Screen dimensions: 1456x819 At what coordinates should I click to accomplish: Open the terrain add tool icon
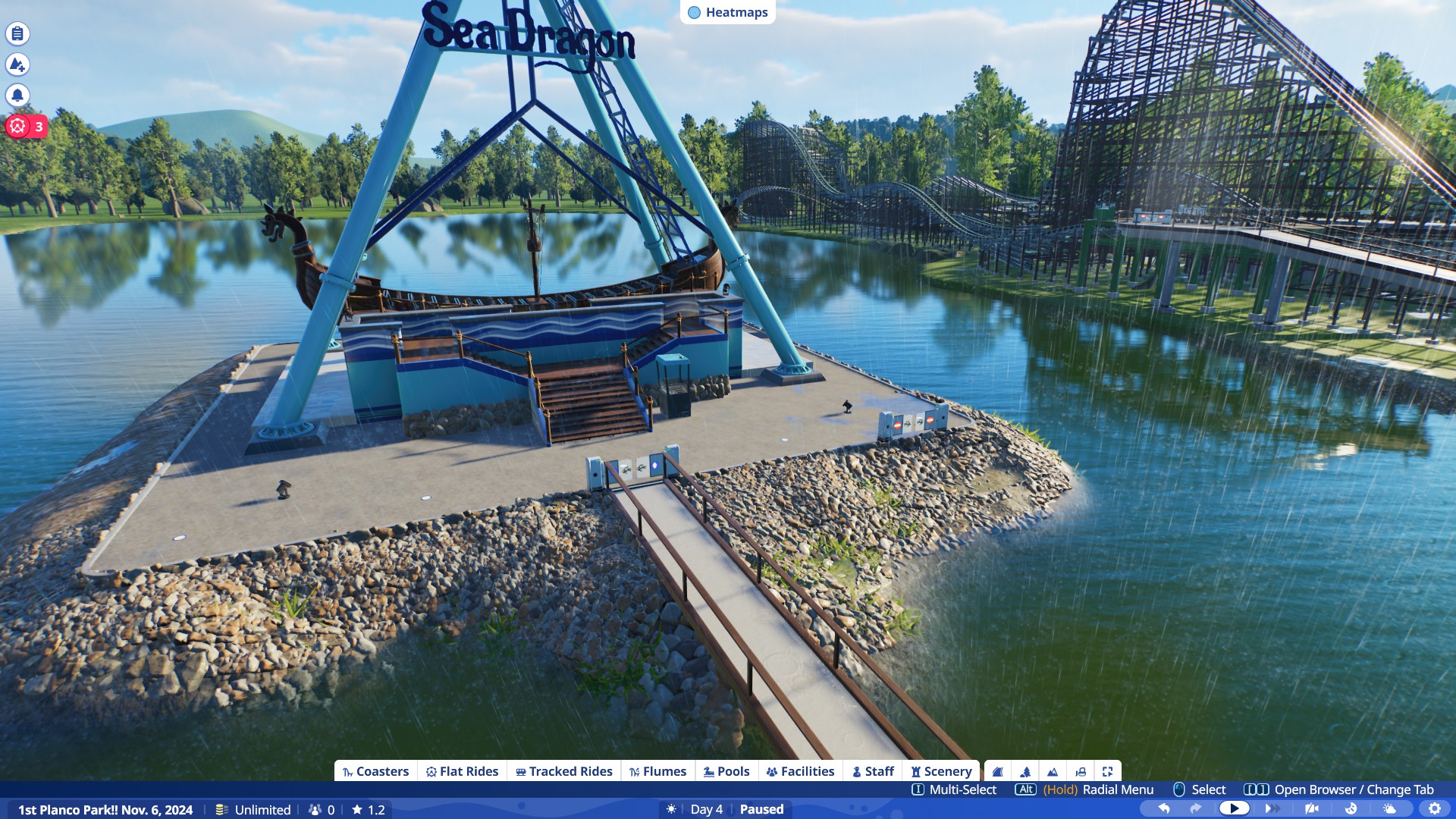17,64
